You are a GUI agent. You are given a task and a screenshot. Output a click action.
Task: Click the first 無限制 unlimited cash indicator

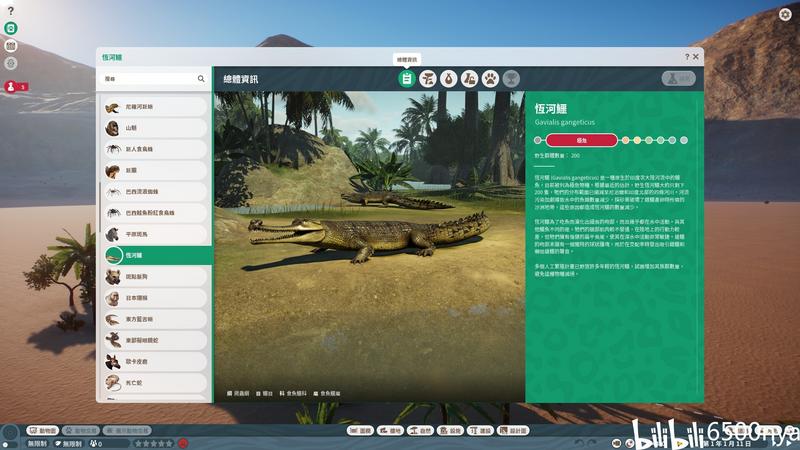tap(37, 444)
